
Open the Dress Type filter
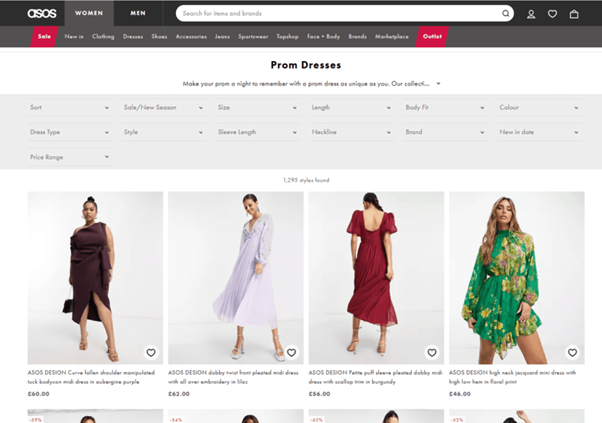(x=69, y=132)
